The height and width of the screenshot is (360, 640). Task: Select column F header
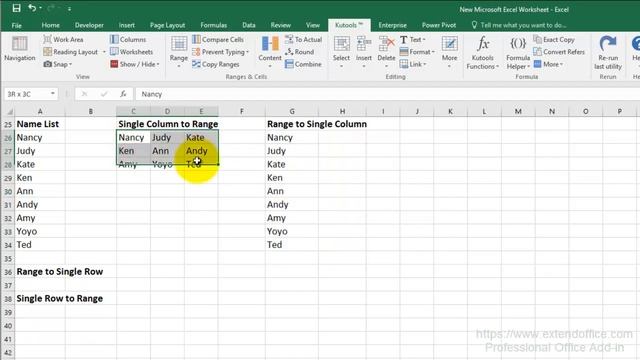(x=242, y=111)
